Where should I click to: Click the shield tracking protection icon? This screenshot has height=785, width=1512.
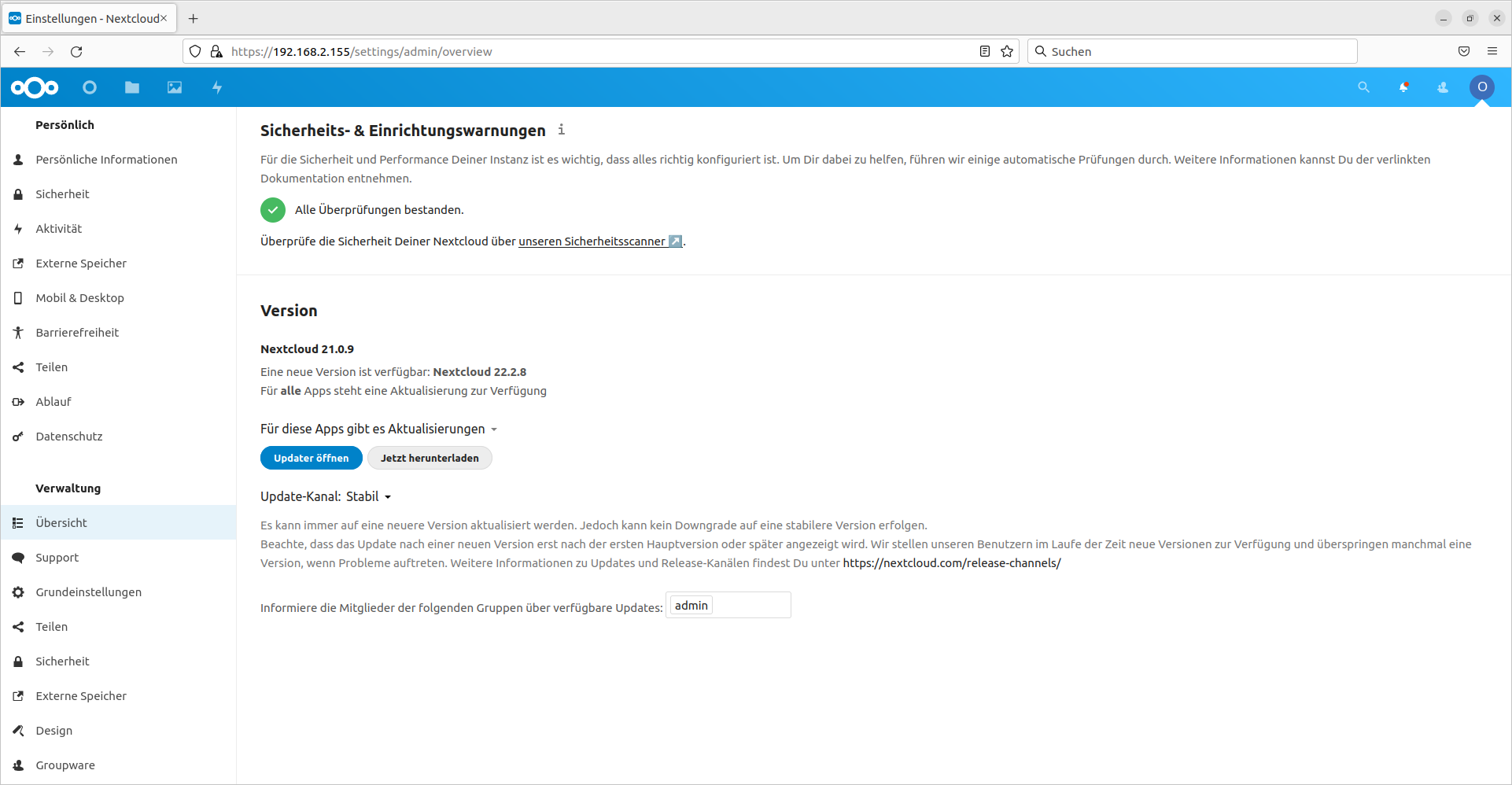(x=195, y=51)
